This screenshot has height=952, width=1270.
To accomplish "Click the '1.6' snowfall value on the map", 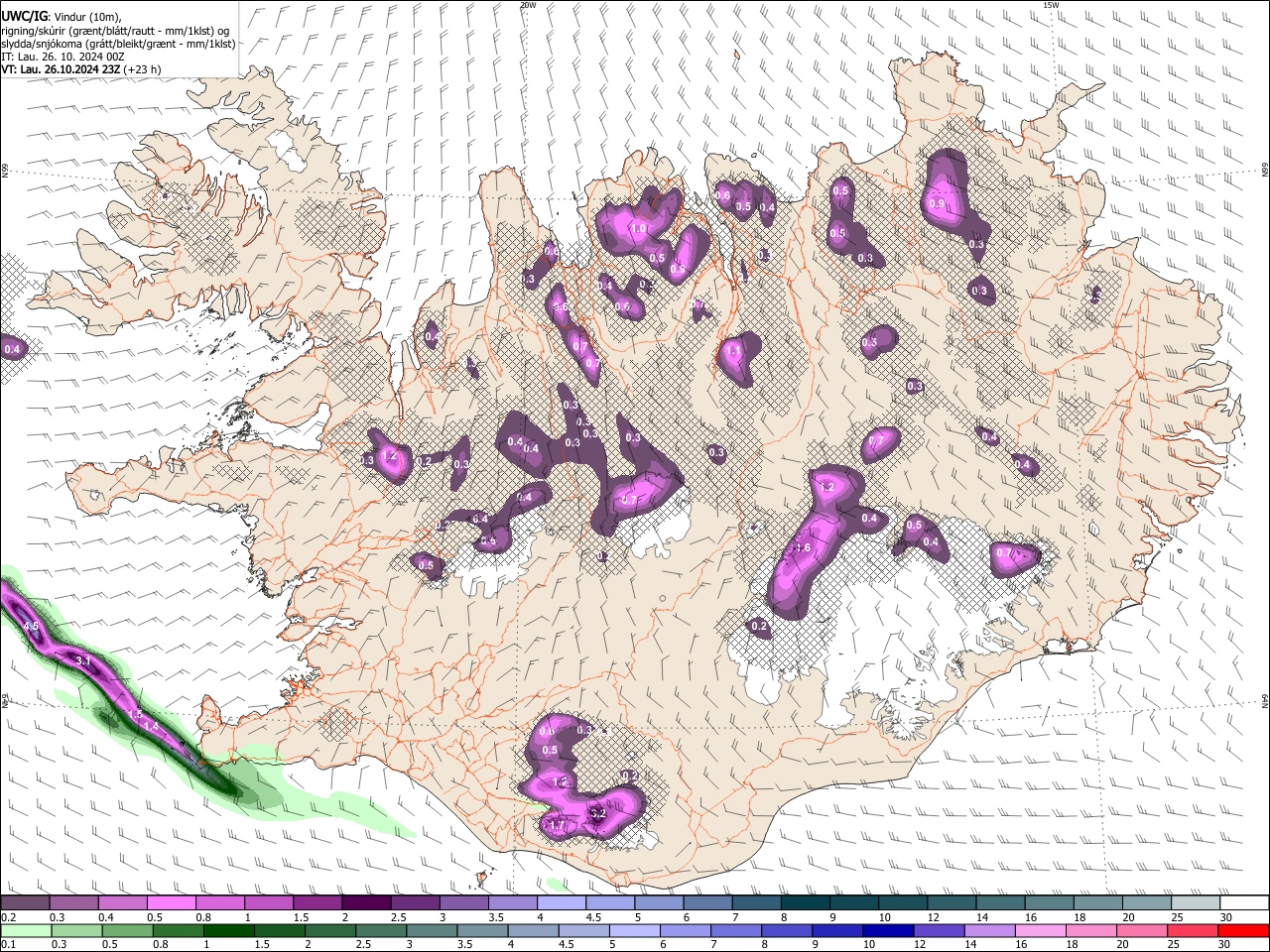I will 803,547.
